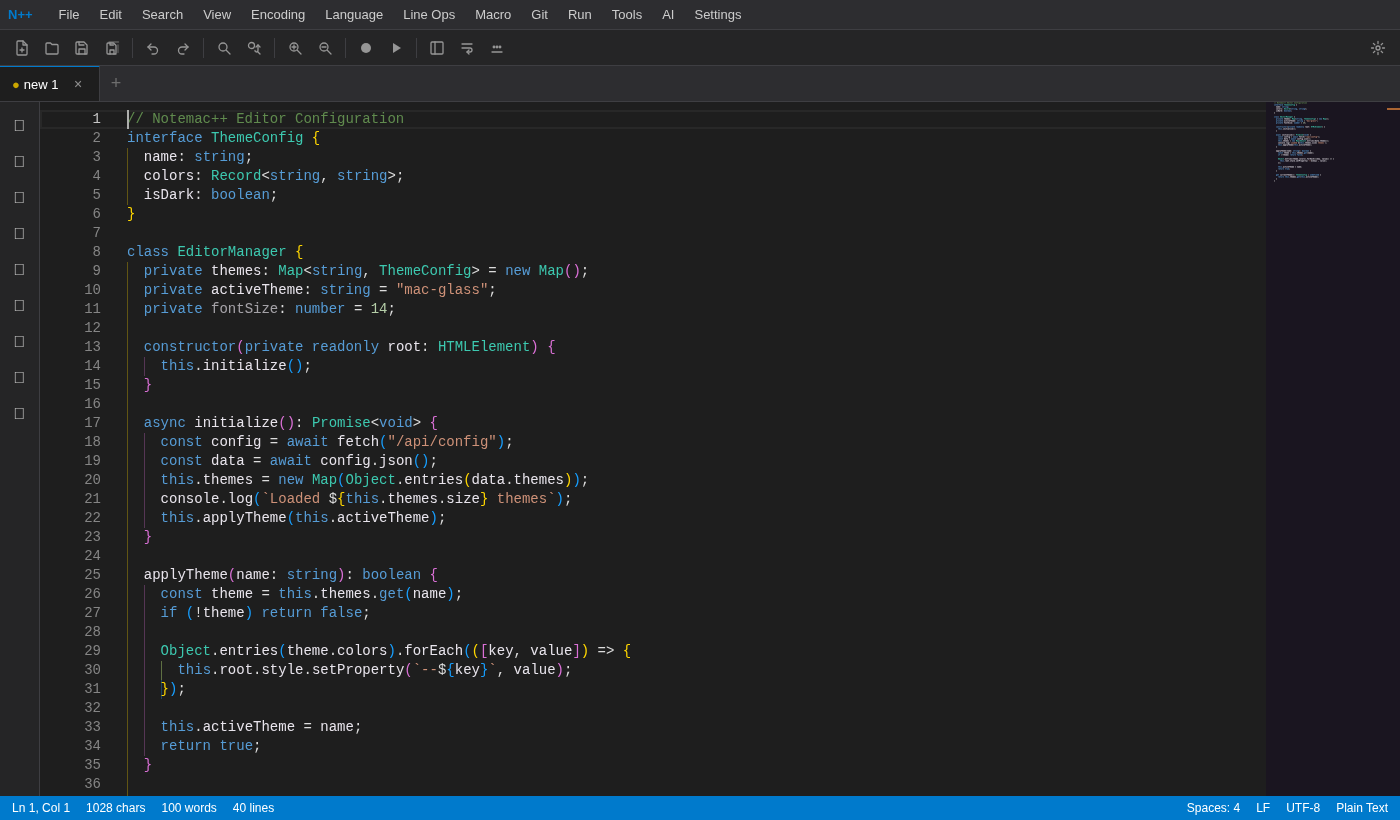Open a file from disk
This screenshot has width=1400, height=820.
[x=51, y=47]
